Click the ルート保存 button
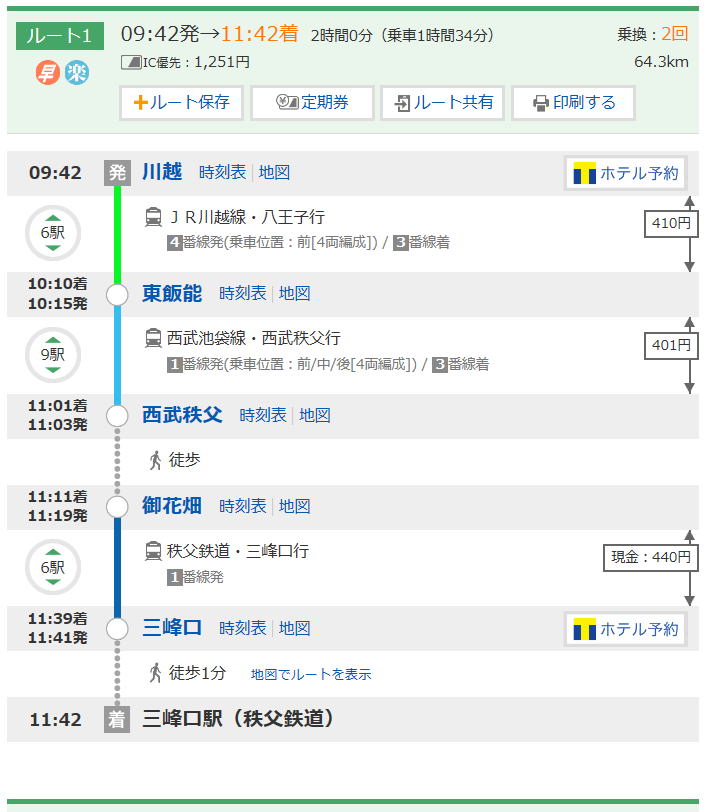Image resolution: width=707 pixels, height=812 pixels. (181, 103)
